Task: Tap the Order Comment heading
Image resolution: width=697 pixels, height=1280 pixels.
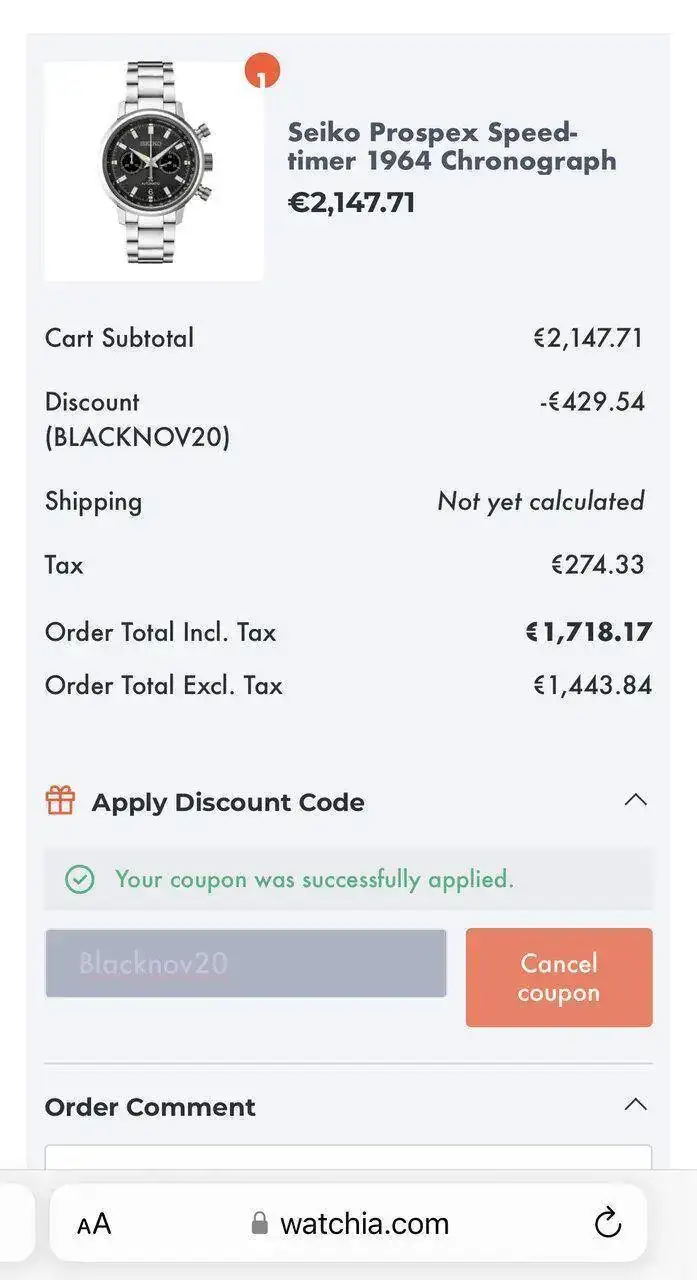Action: (150, 1107)
